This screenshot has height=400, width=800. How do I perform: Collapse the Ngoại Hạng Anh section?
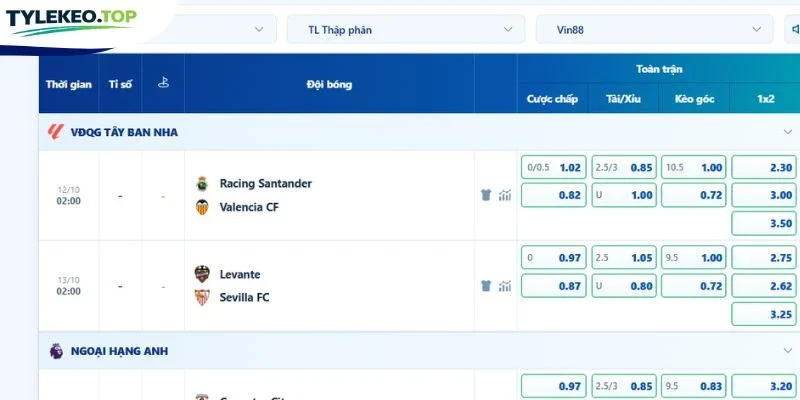tap(788, 351)
